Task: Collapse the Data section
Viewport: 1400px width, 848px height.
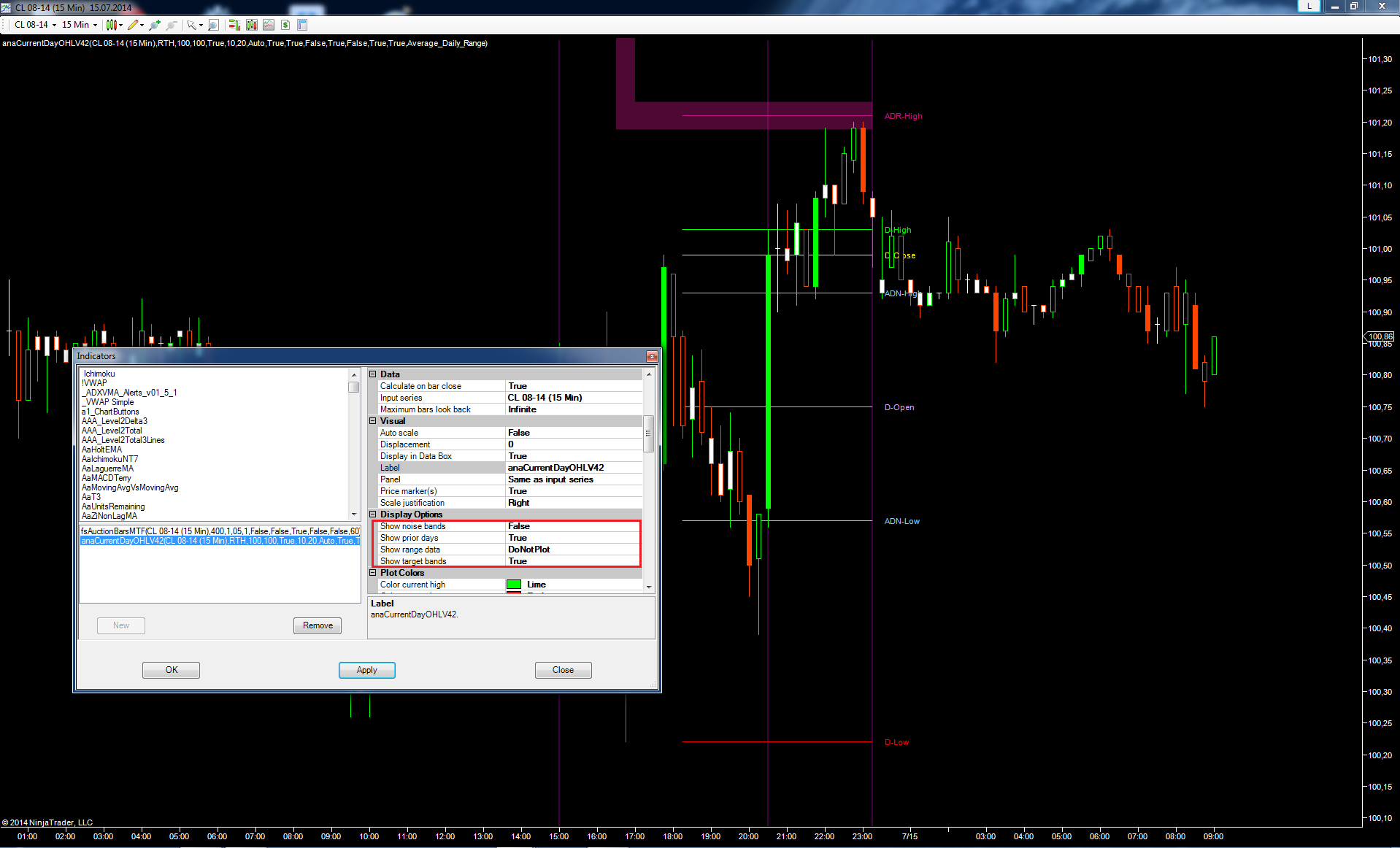Action: [x=373, y=374]
